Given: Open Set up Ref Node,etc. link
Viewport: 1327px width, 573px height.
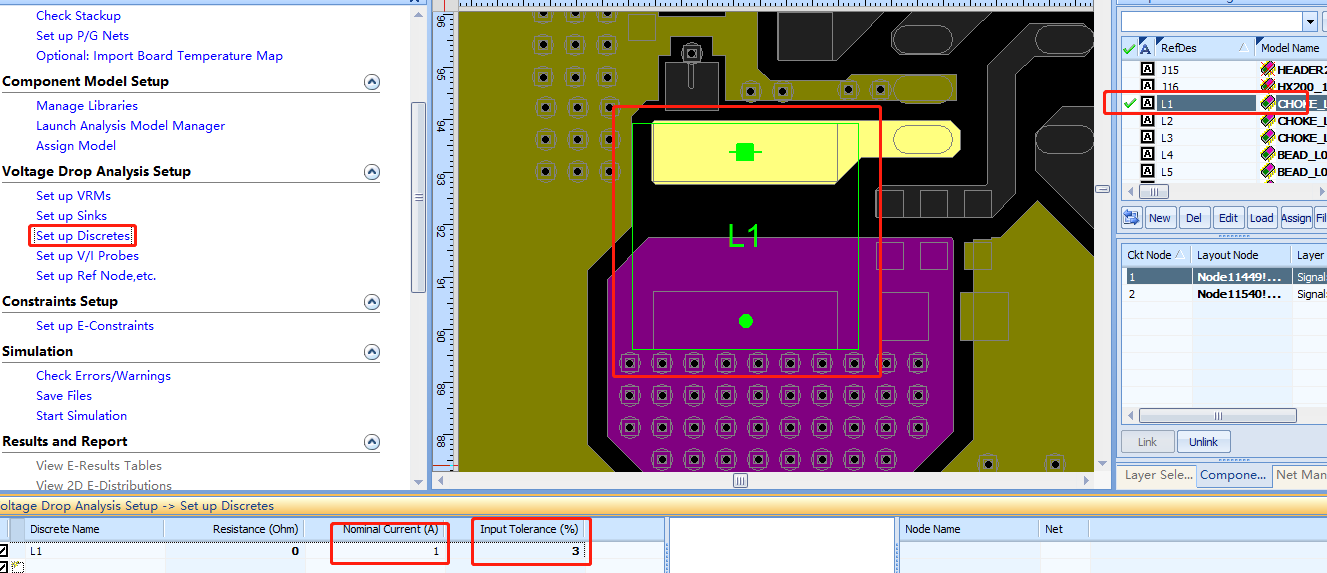Looking at the screenshot, I should click(x=96, y=276).
